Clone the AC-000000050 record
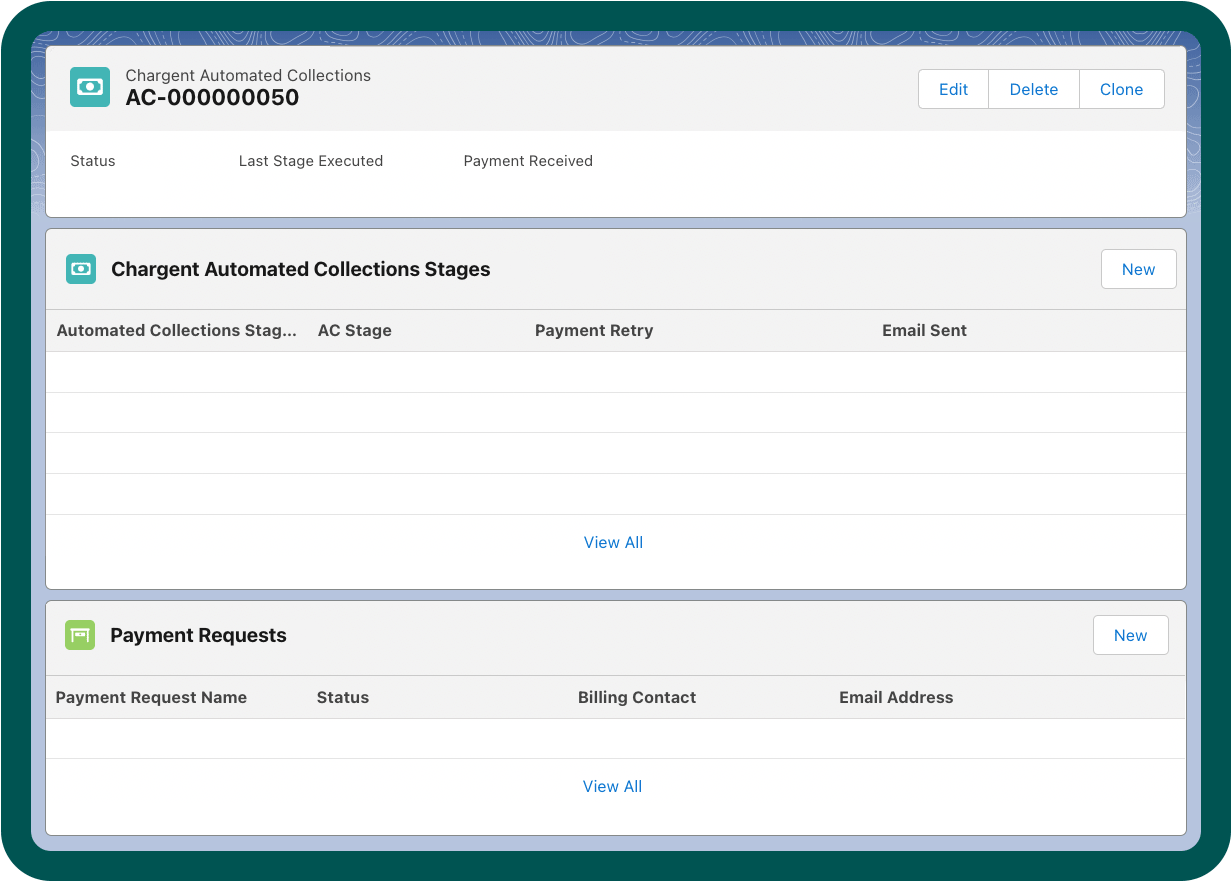Viewport: 1232px width, 882px height. tap(1121, 89)
